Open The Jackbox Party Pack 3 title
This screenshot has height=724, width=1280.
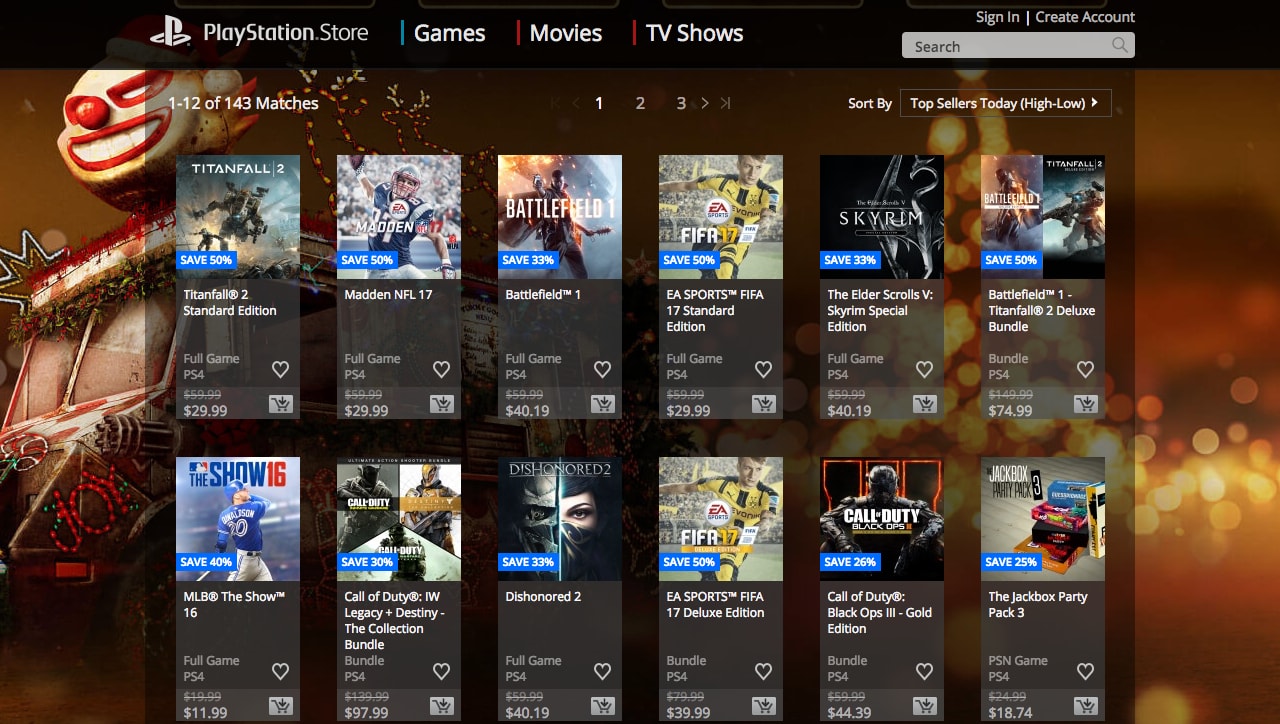coord(1038,604)
